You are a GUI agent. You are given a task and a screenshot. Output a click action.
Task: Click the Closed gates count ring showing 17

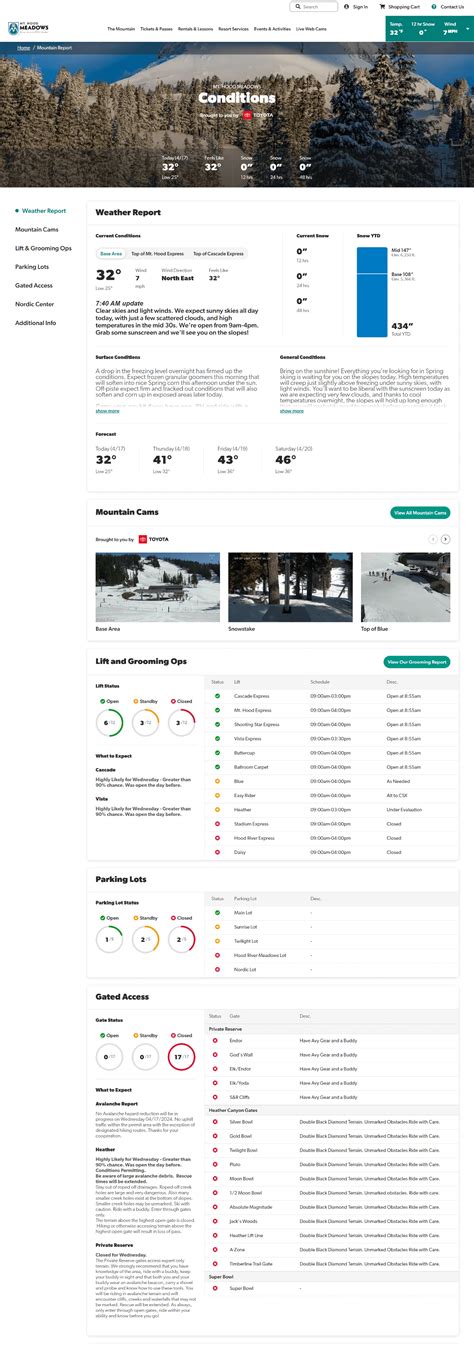[x=182, y=1056]
